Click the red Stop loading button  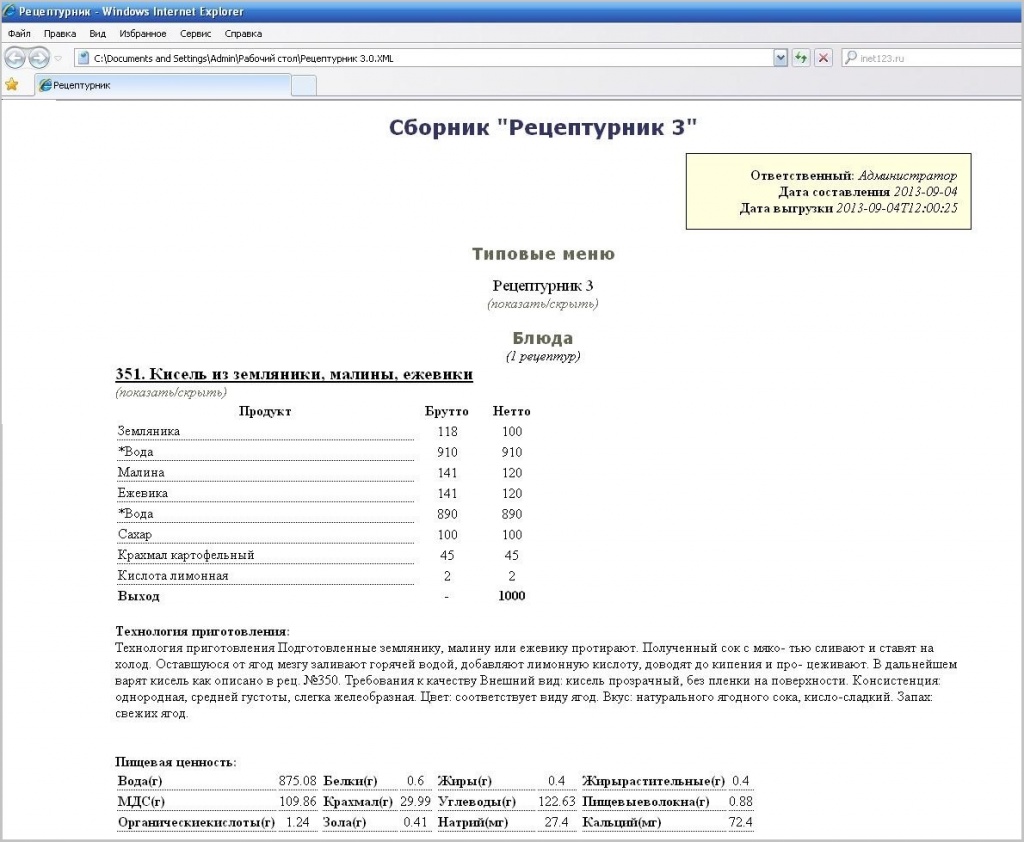pyautogui.click(x=824, y=58)
